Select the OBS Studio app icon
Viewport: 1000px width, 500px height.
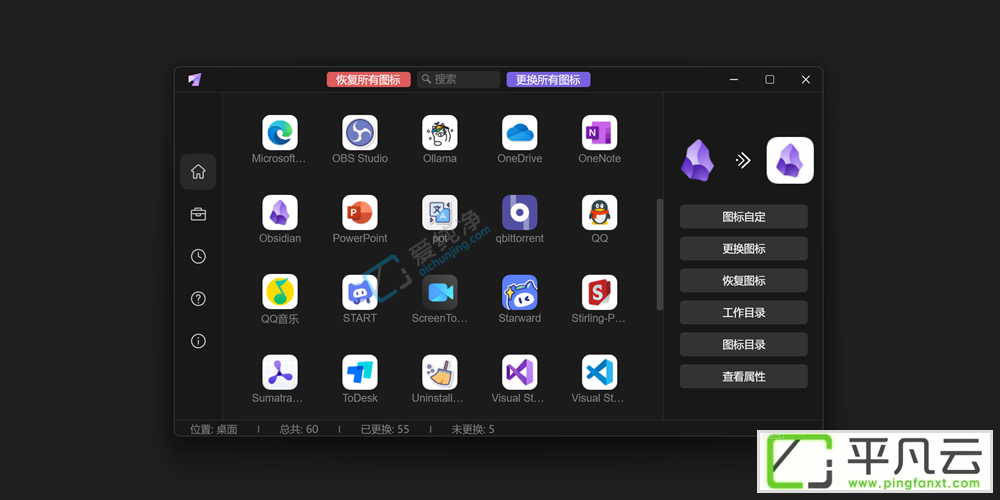[360, 133]
